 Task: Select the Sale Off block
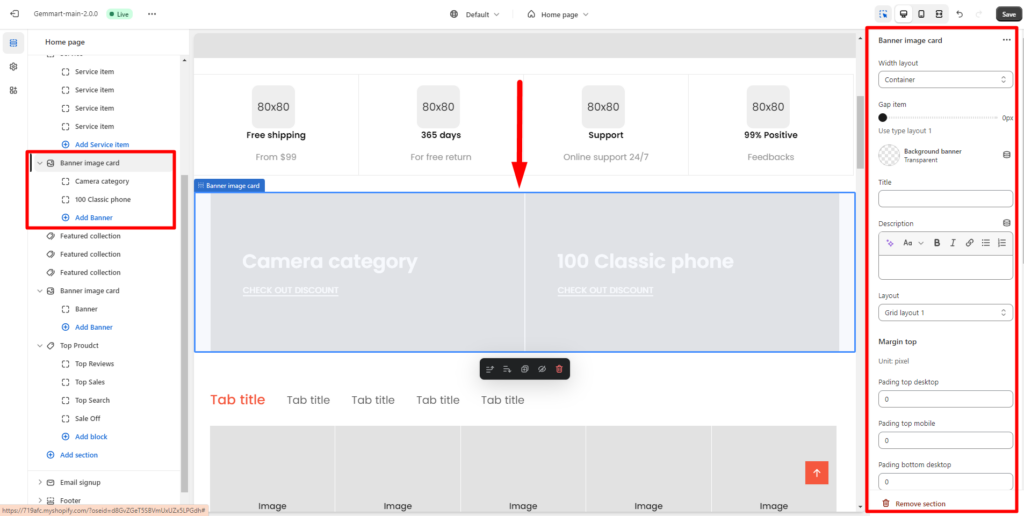click(x=88, y=419)
